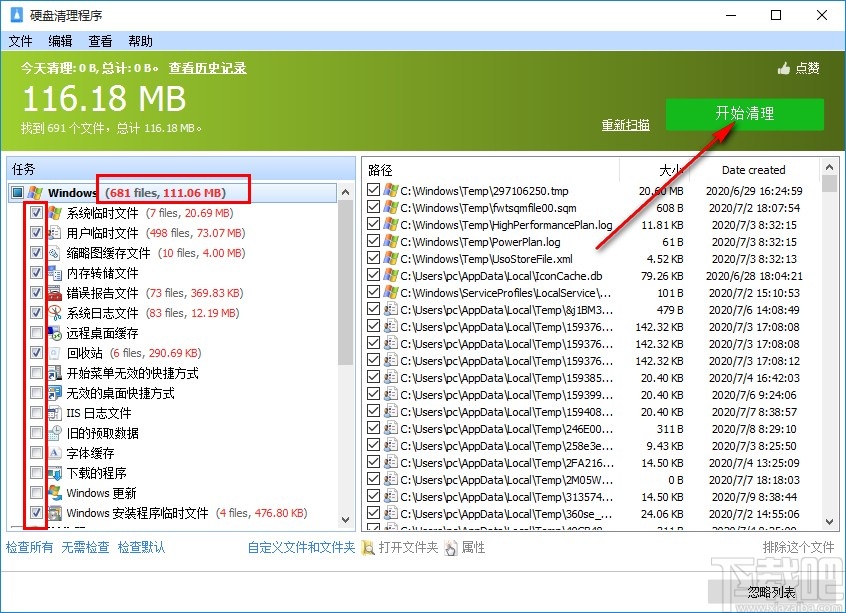Uncheck the 系统临时文件 checkbox

tap(36, 213)
